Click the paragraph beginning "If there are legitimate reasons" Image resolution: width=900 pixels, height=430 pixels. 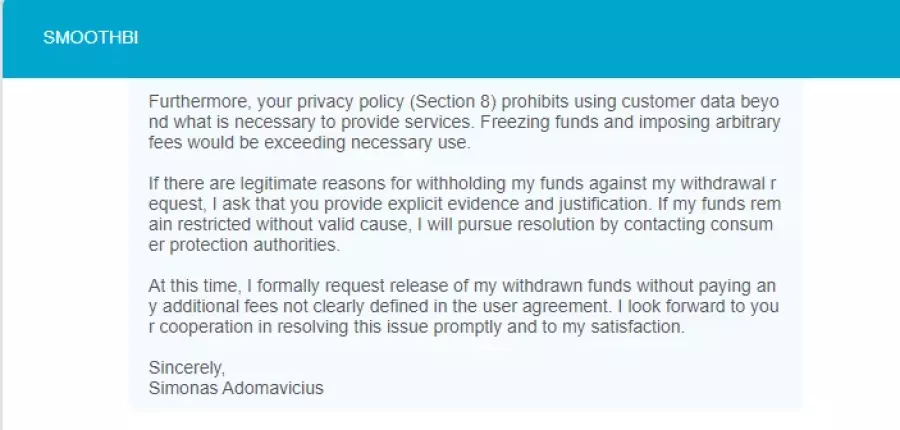464,214
